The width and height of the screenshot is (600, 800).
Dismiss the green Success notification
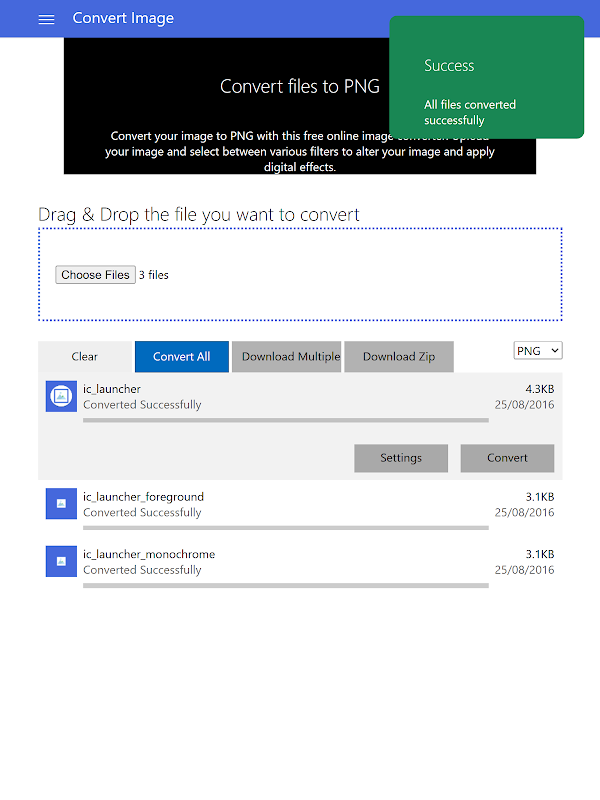pyautogui.click(x=486, y=77)
